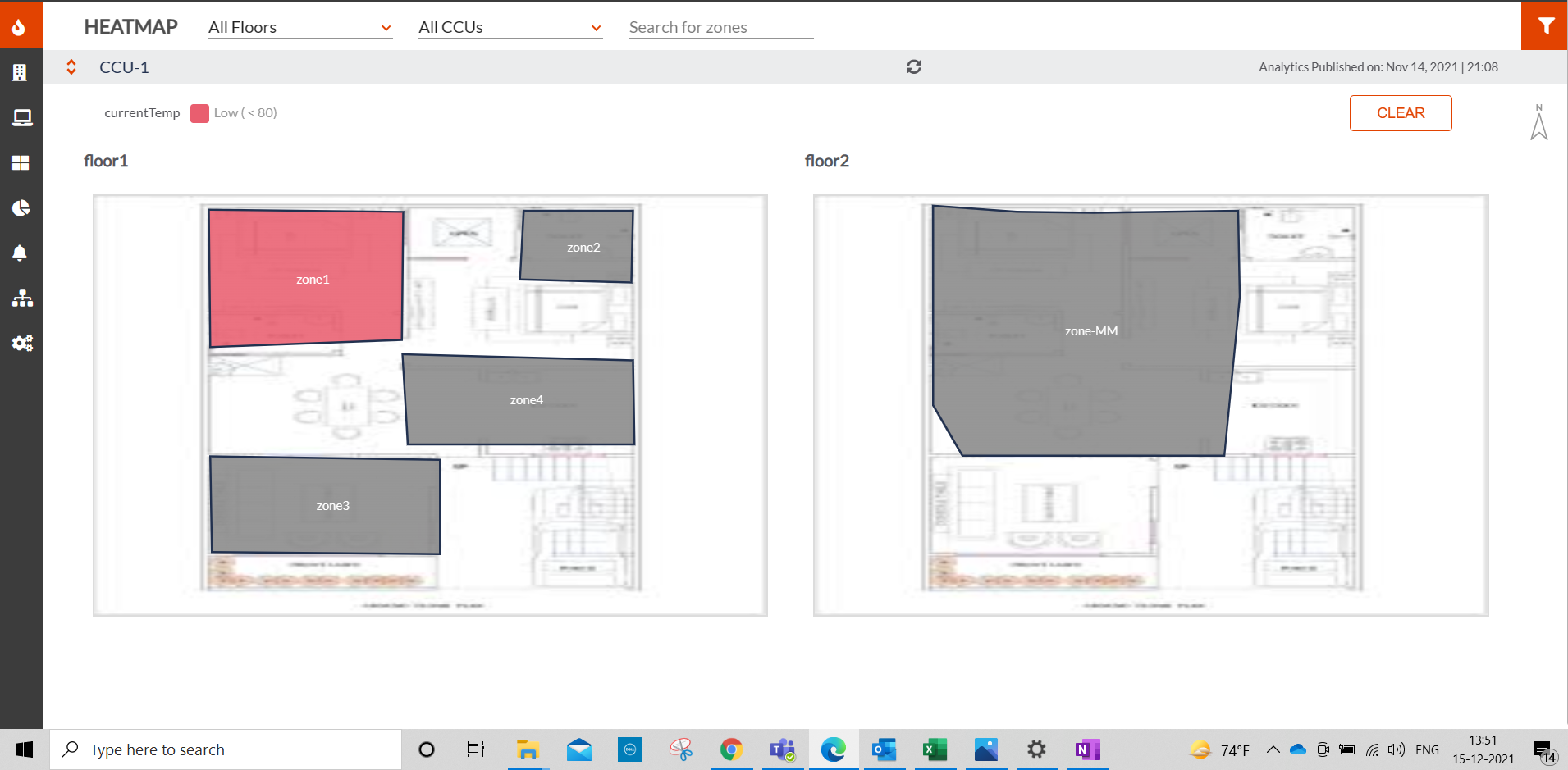Click the north compass arrow icon
1568x770 pixels.
coord(1539,123)
